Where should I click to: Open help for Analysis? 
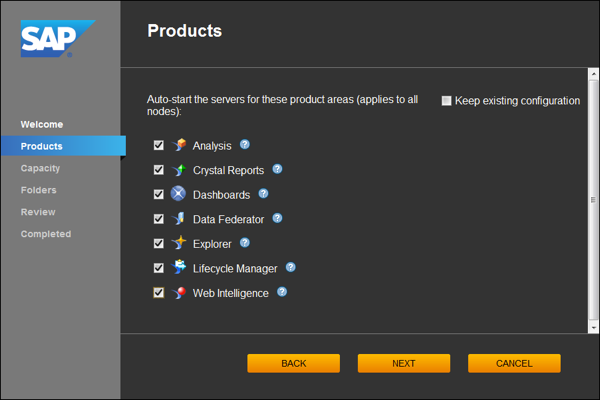pyautogui.click(x=245, y=144)
